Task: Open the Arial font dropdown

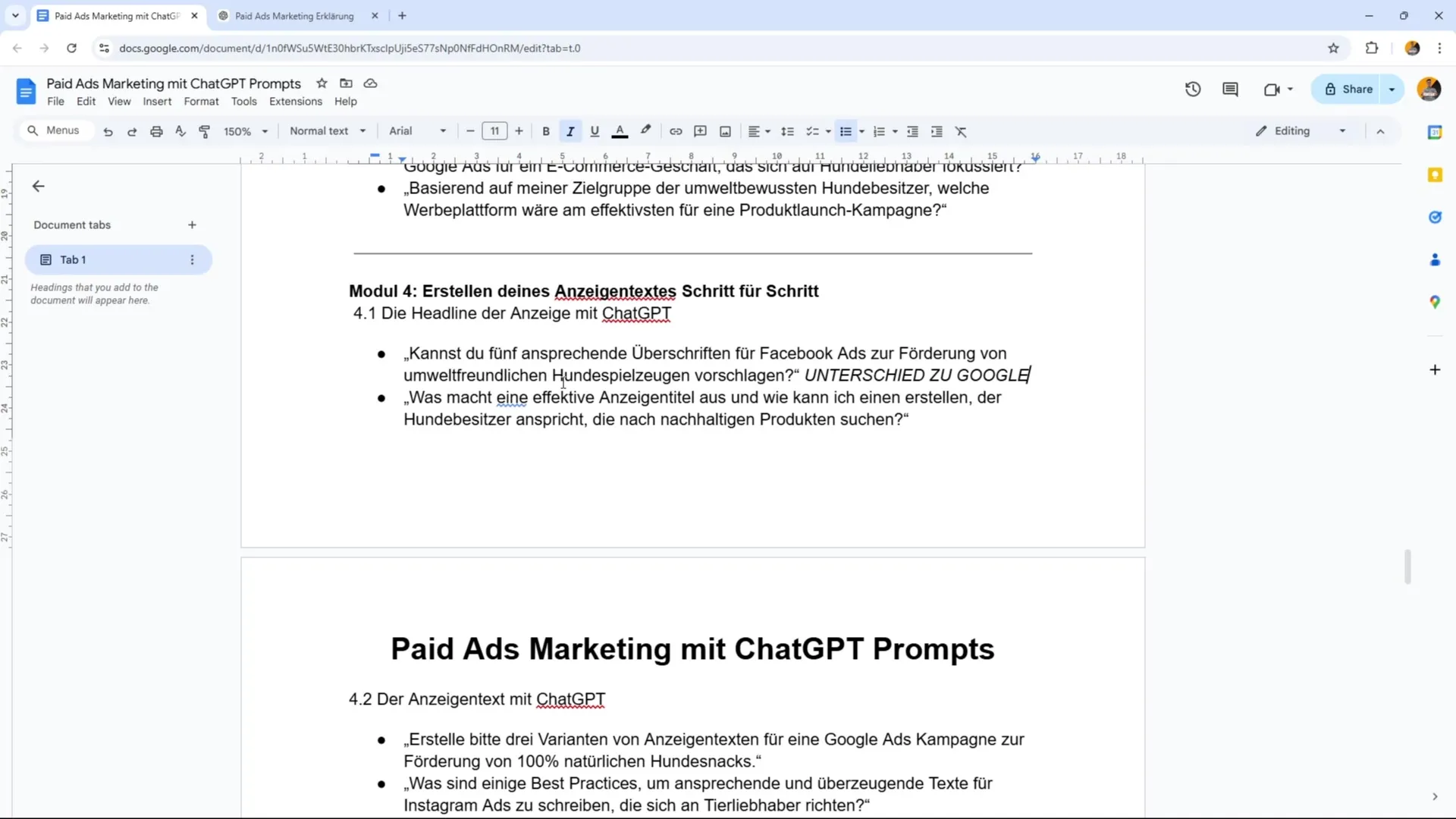Action: pos(417,131)
